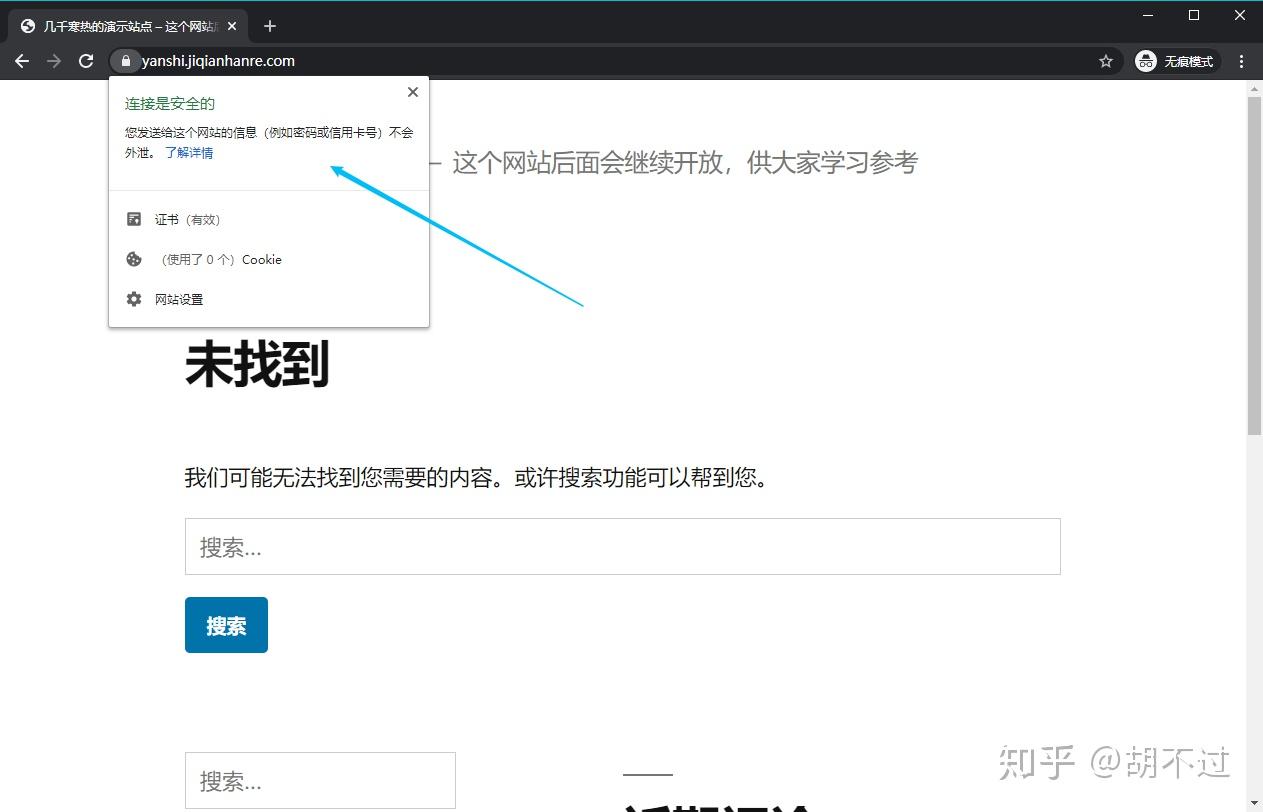The width and height of the screenshot is (1263, 812).
Task: Go back with the browser back arrow
Action: [22, 61]
